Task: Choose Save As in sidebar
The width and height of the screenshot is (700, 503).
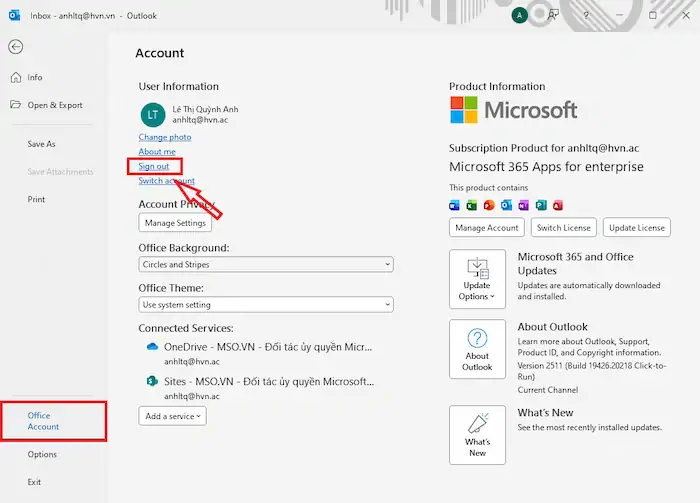Action: (41, 144)
